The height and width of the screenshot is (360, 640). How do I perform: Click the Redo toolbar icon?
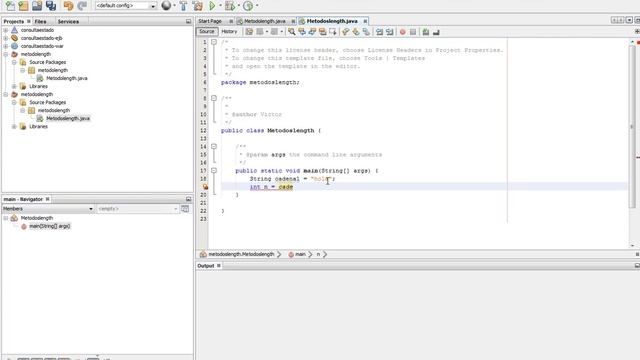82,6
